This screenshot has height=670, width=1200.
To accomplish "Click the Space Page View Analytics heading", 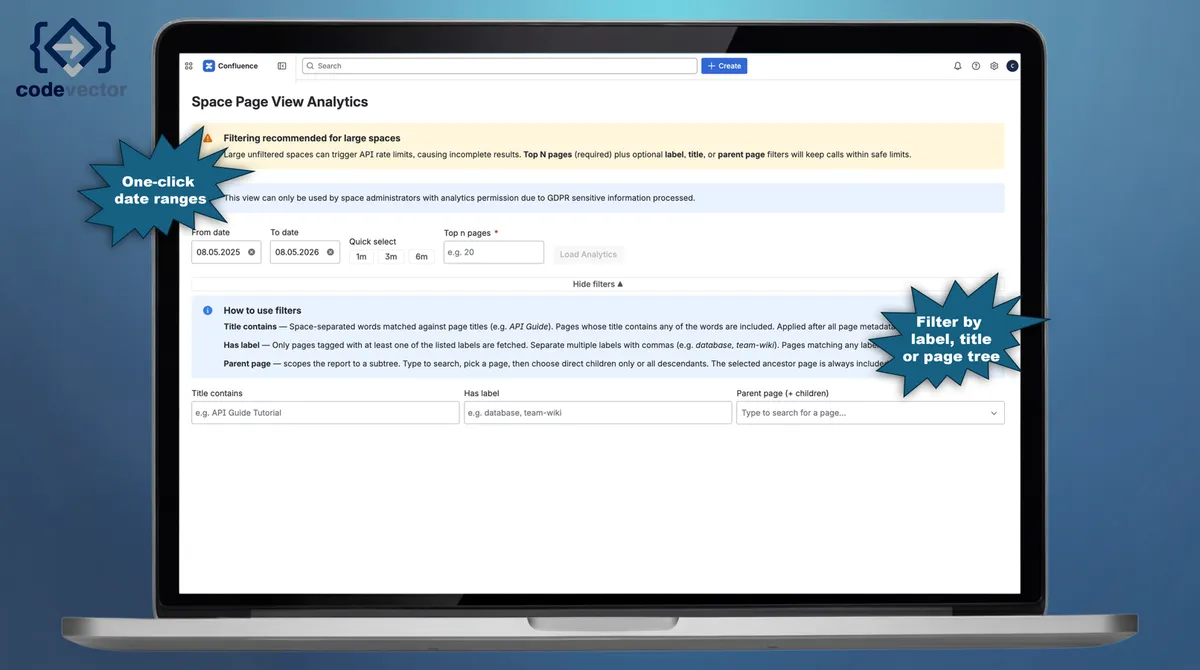I will point(280,102).
